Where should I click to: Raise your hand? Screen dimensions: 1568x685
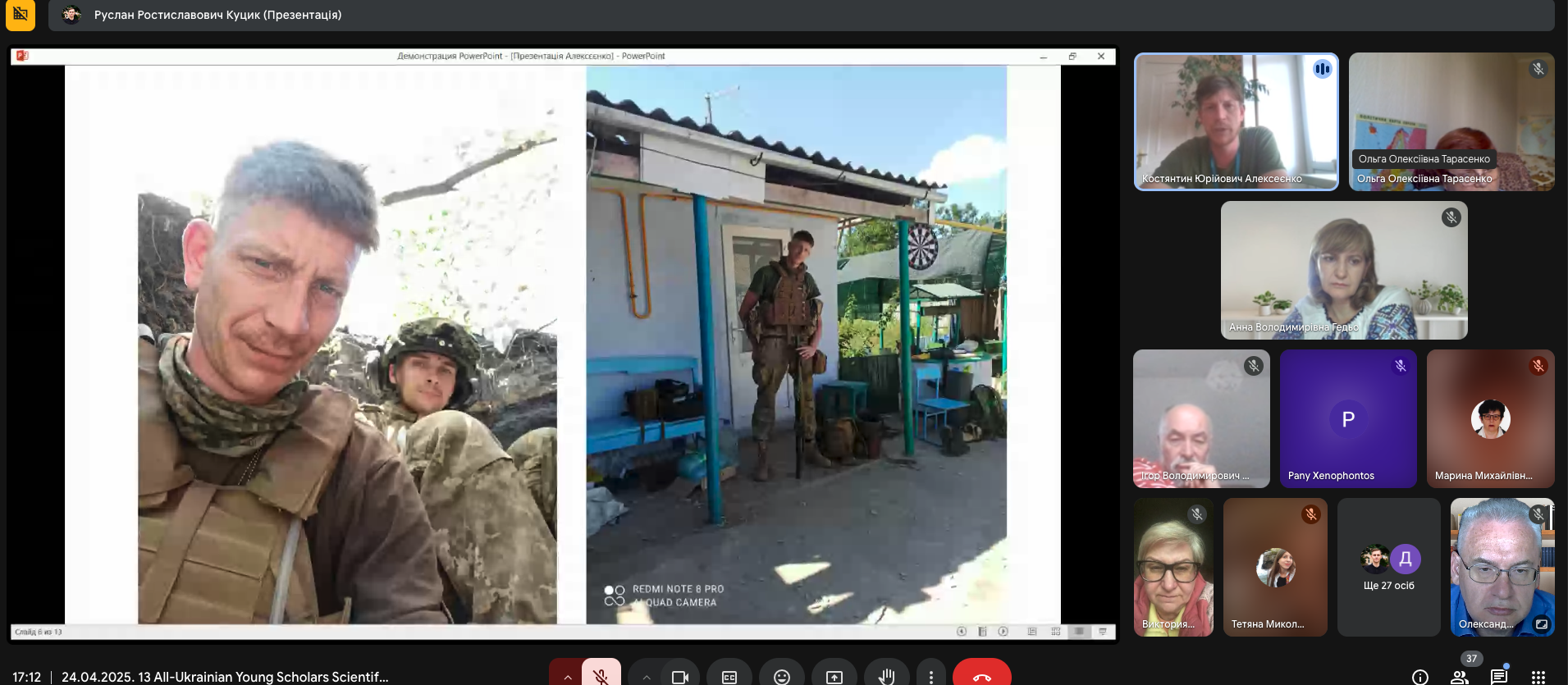886,676
